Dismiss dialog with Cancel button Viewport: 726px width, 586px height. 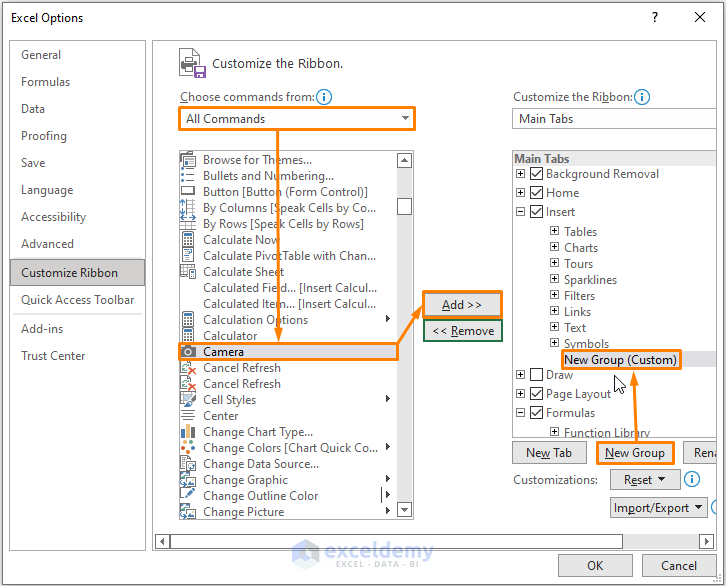coord(679,566)
